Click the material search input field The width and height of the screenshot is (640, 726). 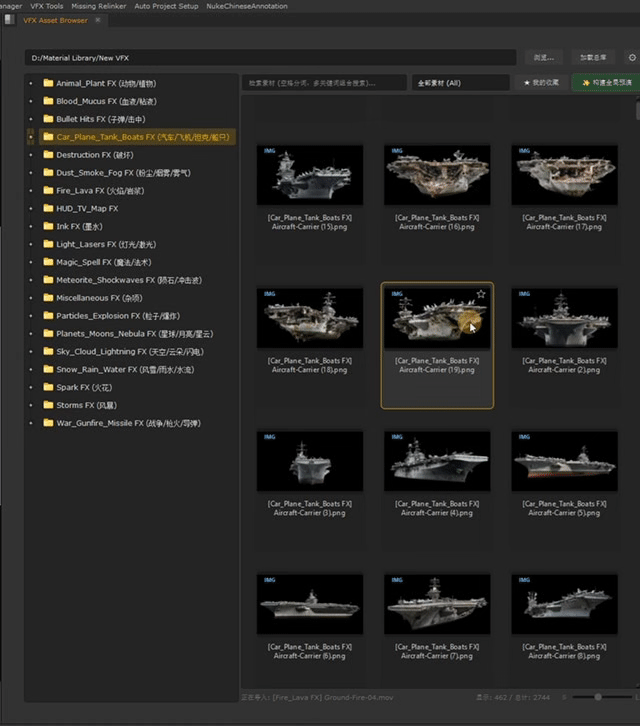point(324,83)
